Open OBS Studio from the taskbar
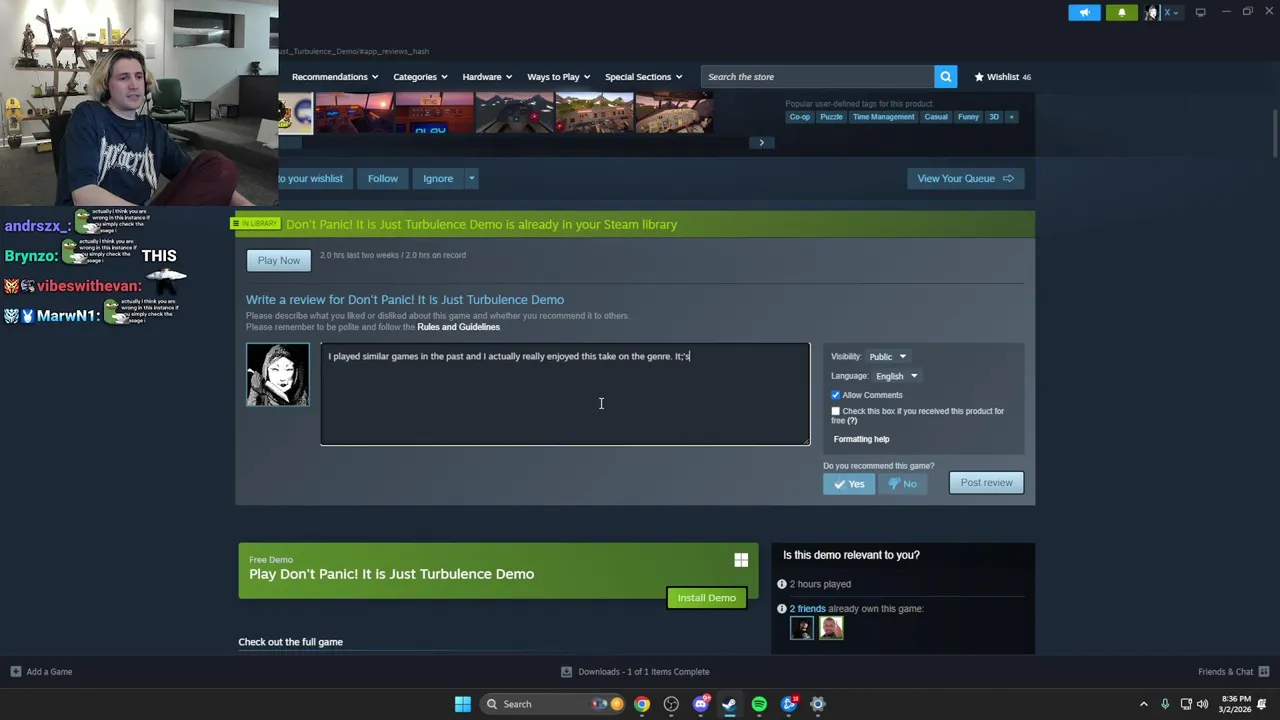Screen dimensions: 1280x720 [x=671, y=704]
